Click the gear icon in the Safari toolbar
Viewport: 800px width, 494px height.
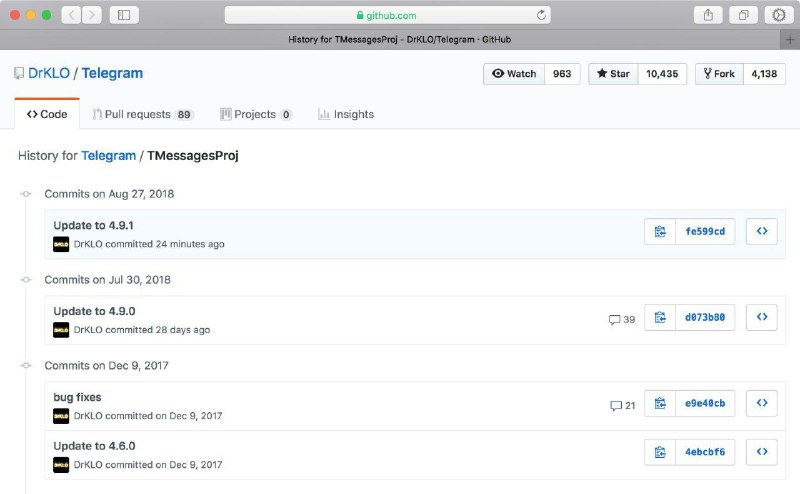coord(779,15)
